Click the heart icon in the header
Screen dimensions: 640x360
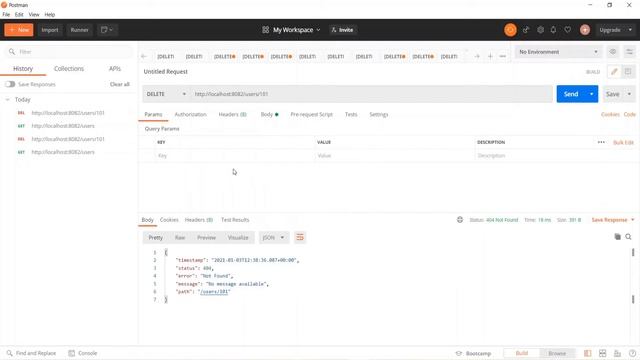[568, 30]
